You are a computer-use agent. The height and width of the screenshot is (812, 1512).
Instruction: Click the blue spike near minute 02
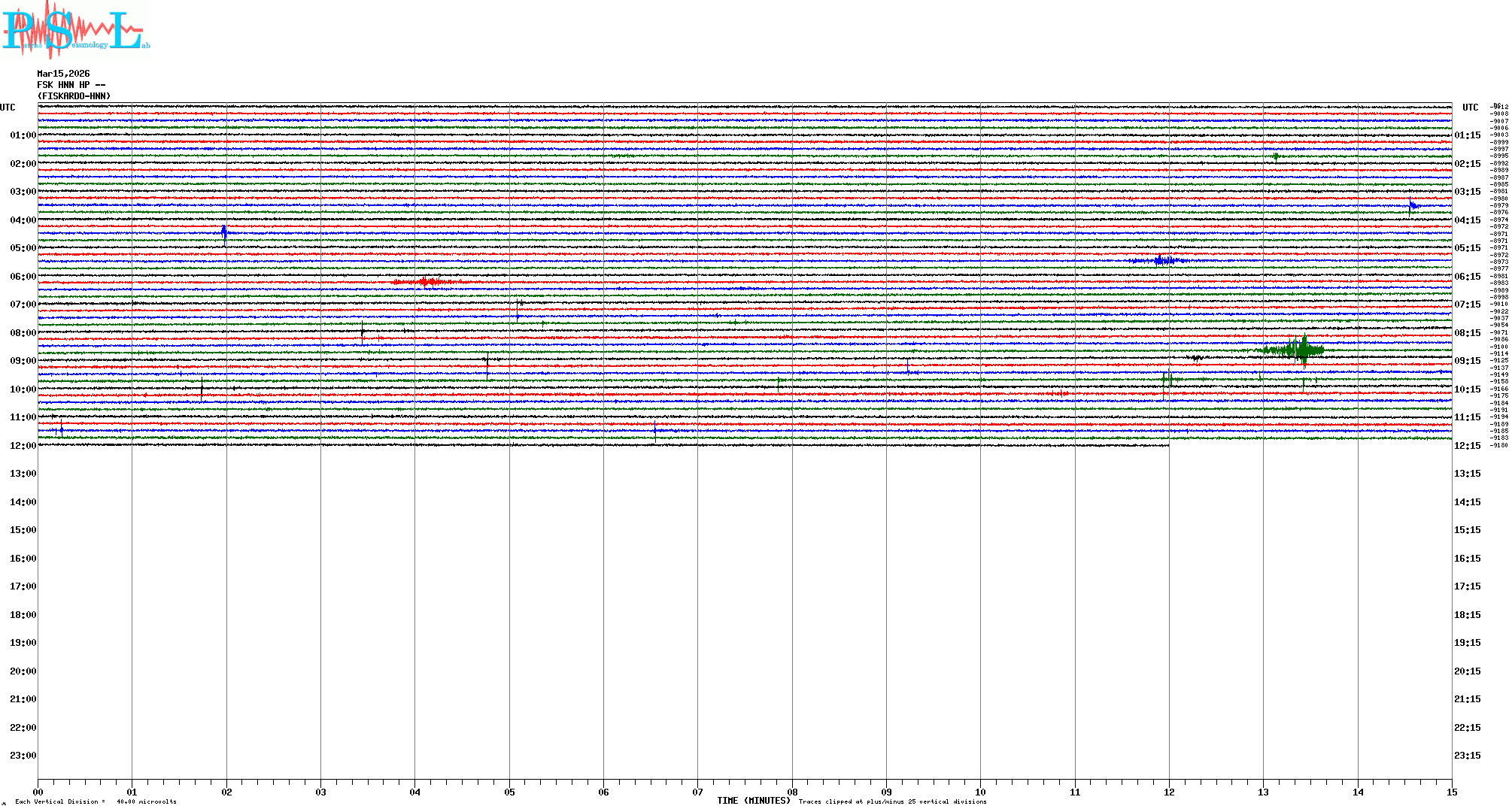pos(224,232)
